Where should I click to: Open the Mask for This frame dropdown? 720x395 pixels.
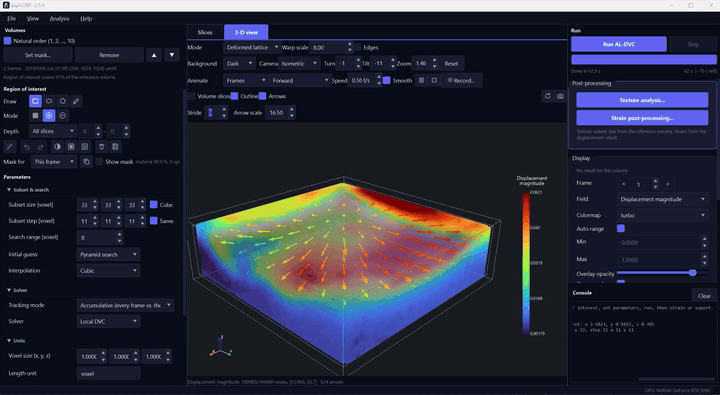click(x=54, y=162)
